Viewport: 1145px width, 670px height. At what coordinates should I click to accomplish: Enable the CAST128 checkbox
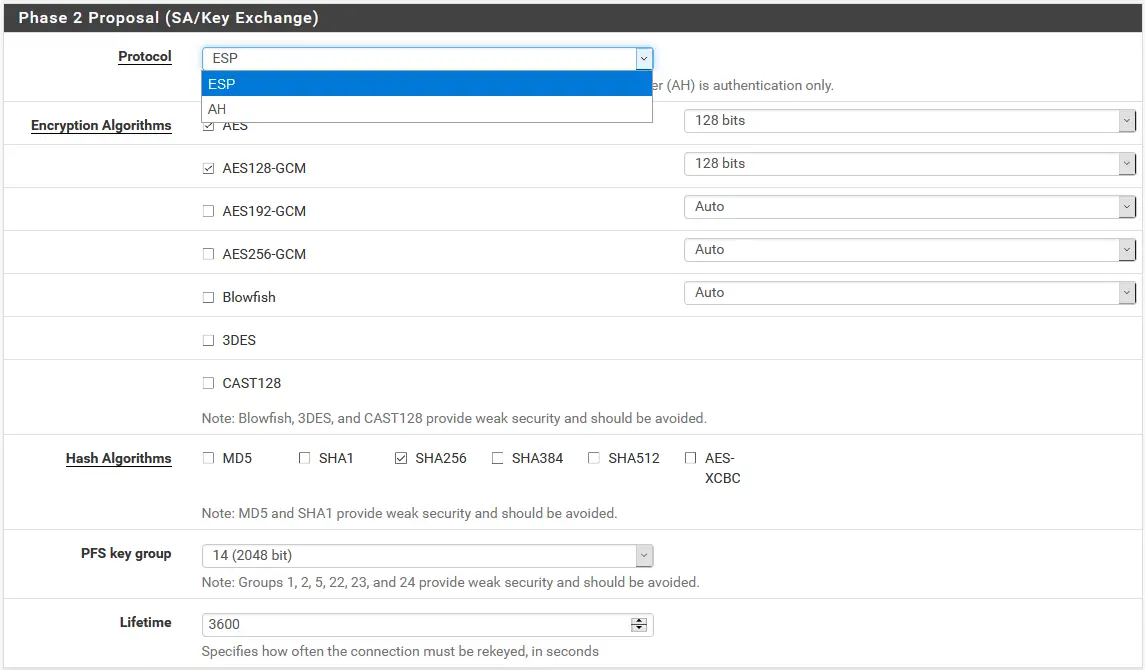tap(208, 384)
